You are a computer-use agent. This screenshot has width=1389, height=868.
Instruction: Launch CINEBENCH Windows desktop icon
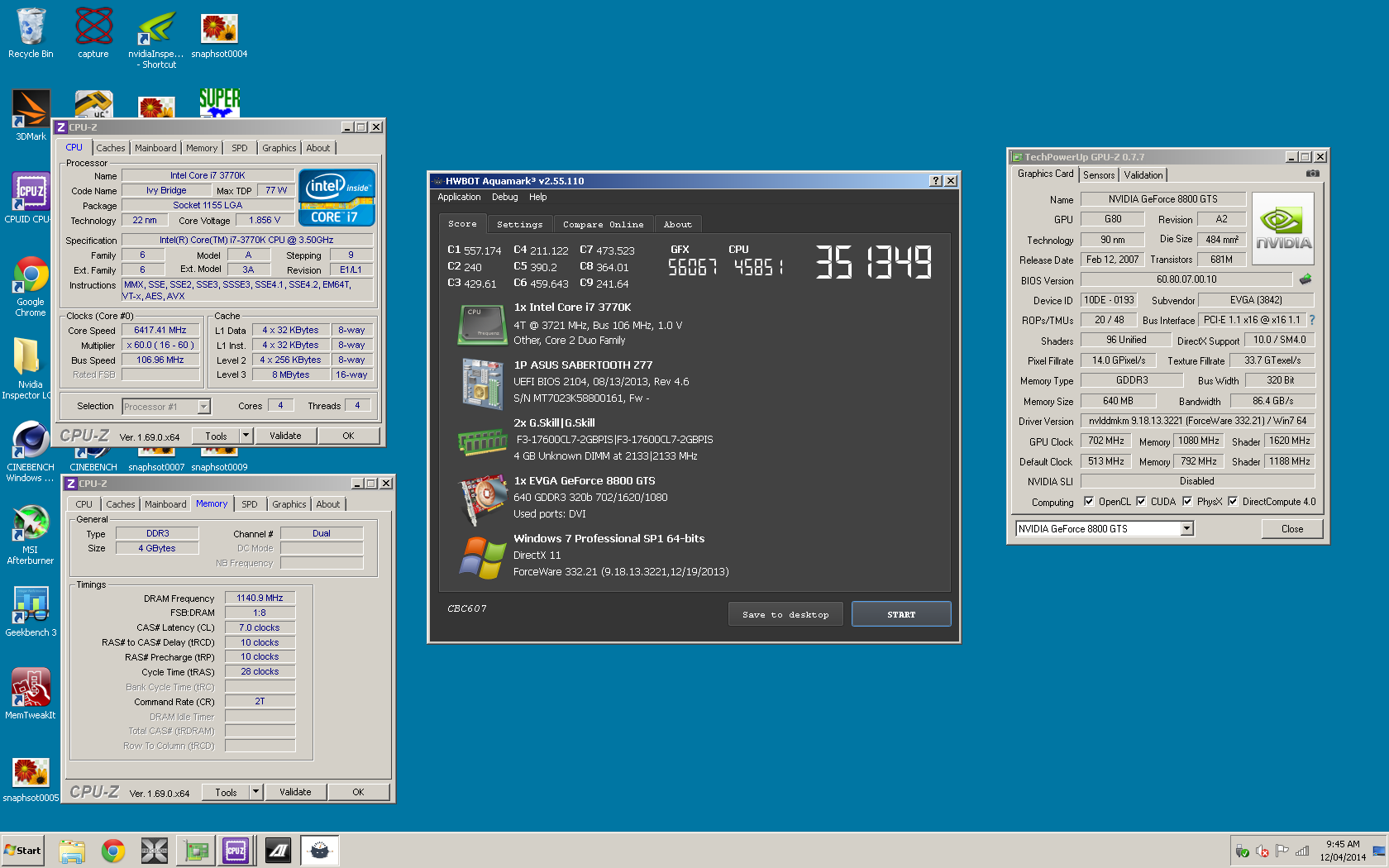pos(31,451)
